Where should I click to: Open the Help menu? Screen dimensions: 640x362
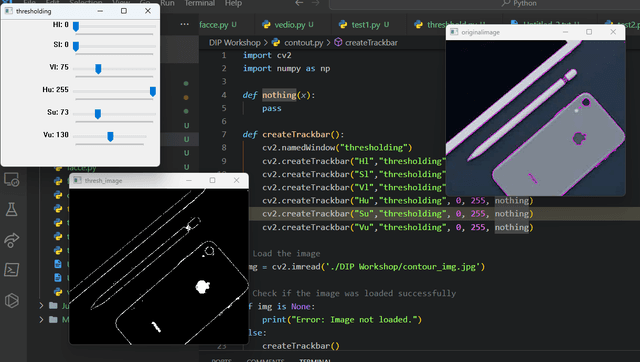(233, 3)
